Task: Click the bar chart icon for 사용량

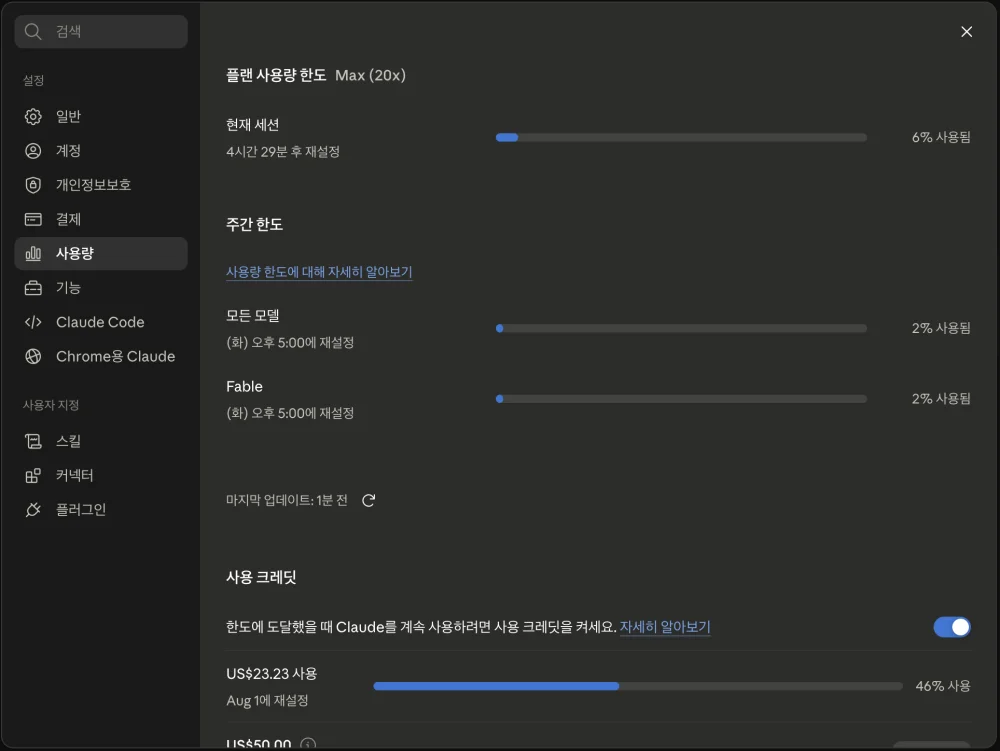Action: 33,254
